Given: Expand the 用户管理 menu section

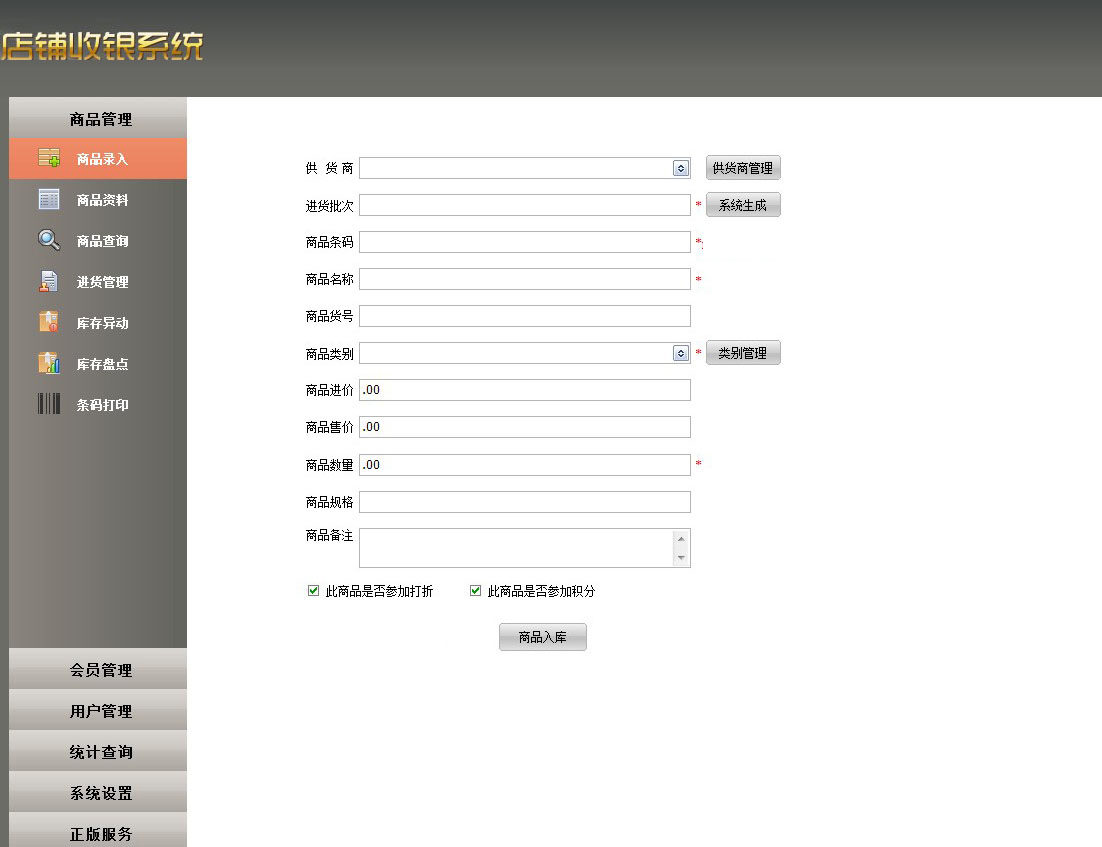Looking at the screenshot, I should click(98, 711).
